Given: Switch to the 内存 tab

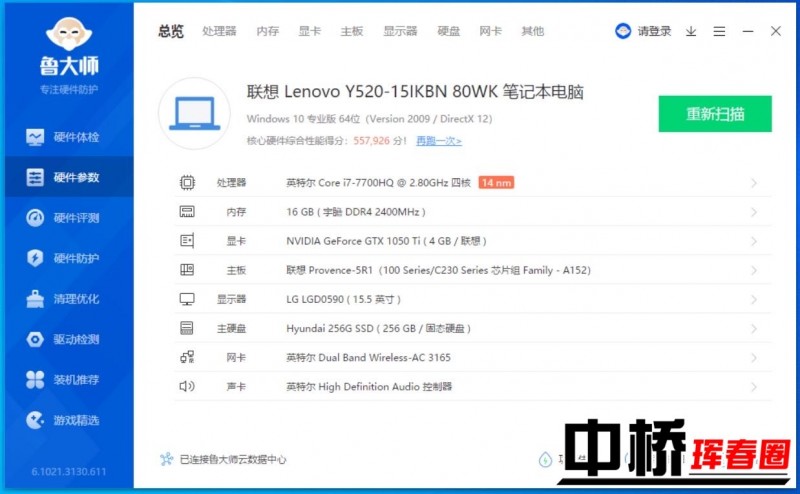Looking at the screenshot, I should tap(268, 31).
